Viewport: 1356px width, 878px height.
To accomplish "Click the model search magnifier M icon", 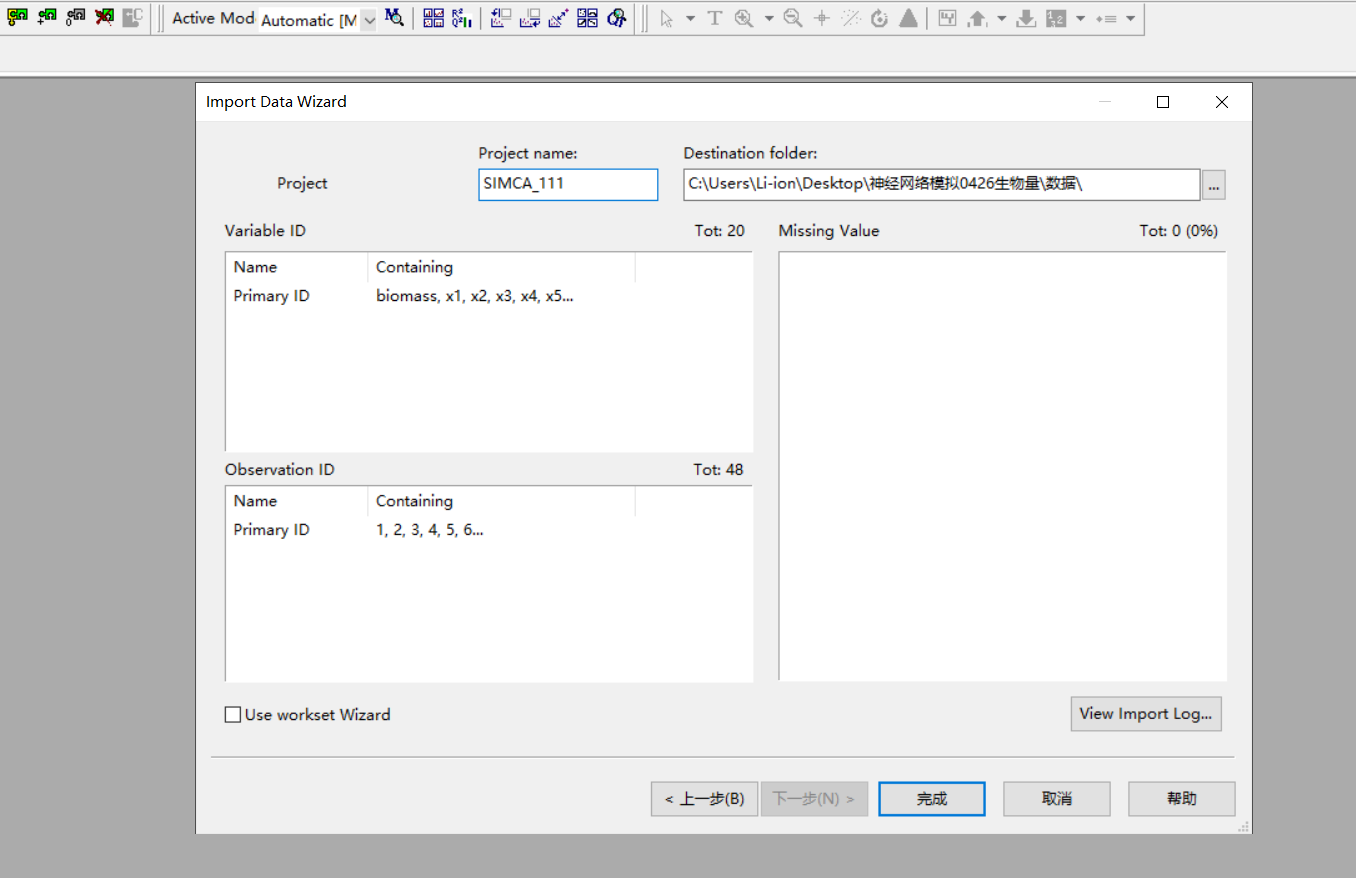I will click(x=394, y=18).
